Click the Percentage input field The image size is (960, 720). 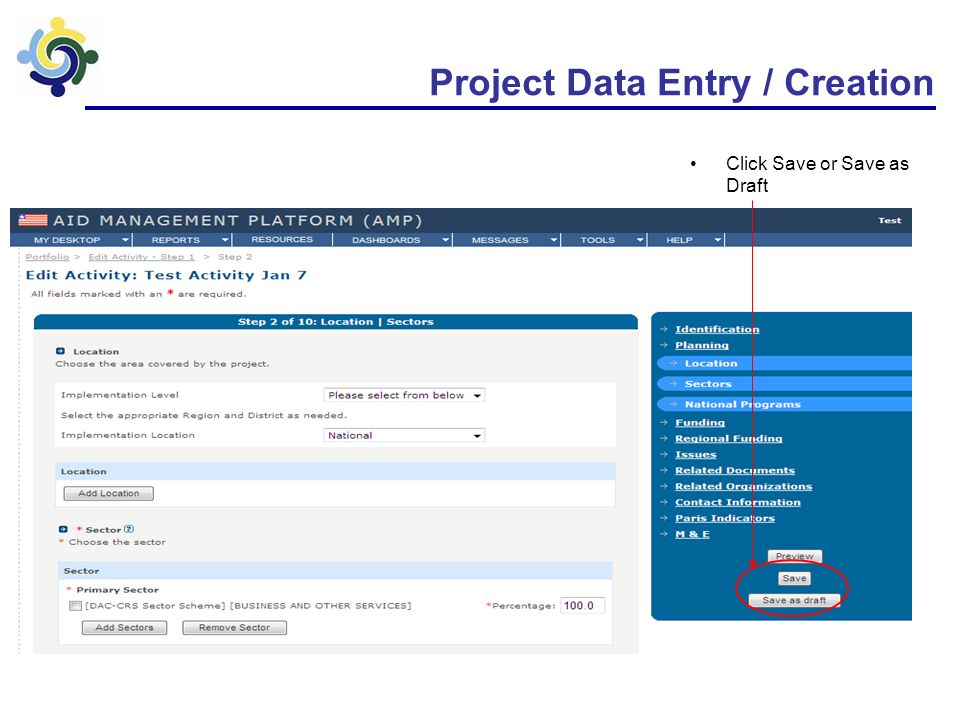coord(582,606)
